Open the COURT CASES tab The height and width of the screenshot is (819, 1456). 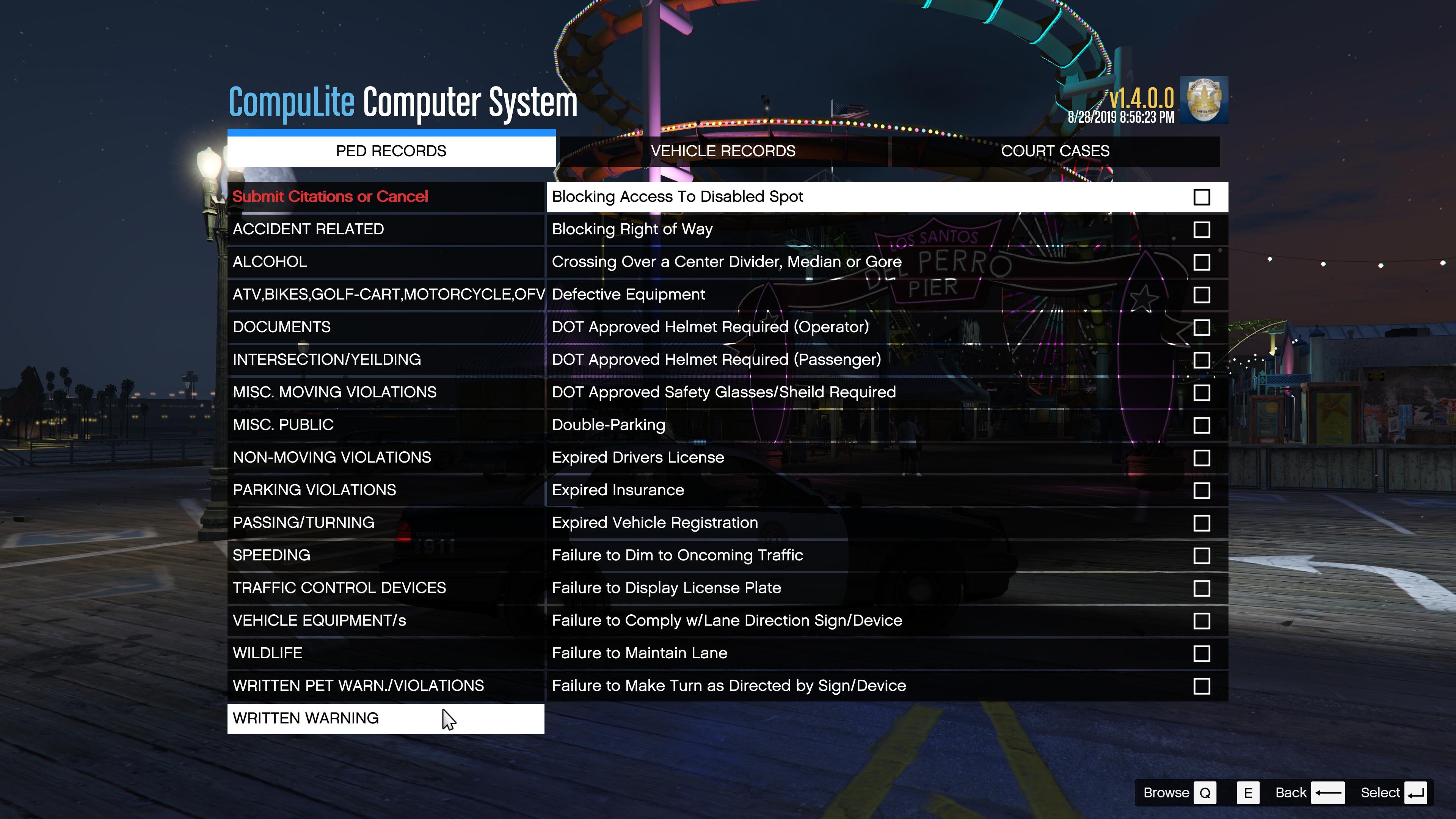point(1055,151)
